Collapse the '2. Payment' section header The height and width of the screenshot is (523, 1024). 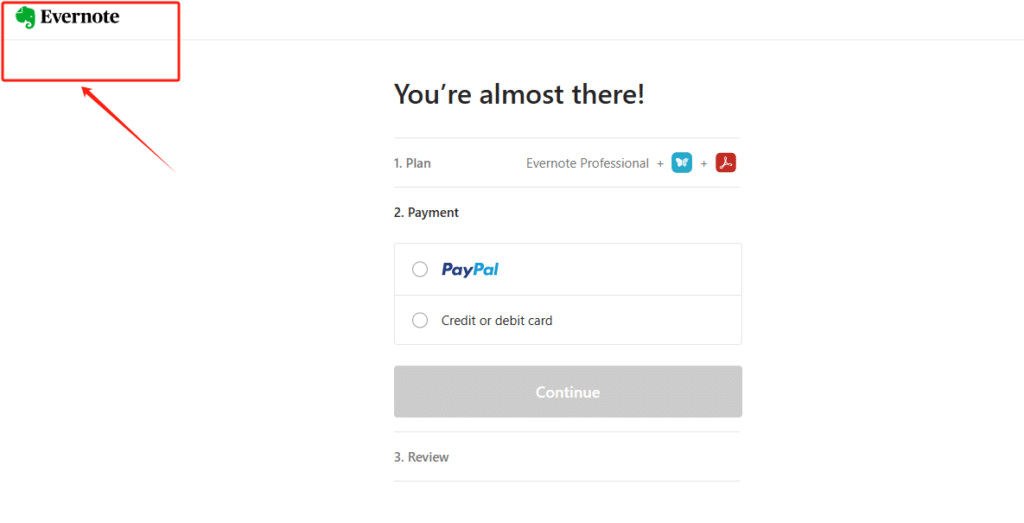tap(427, 212)
